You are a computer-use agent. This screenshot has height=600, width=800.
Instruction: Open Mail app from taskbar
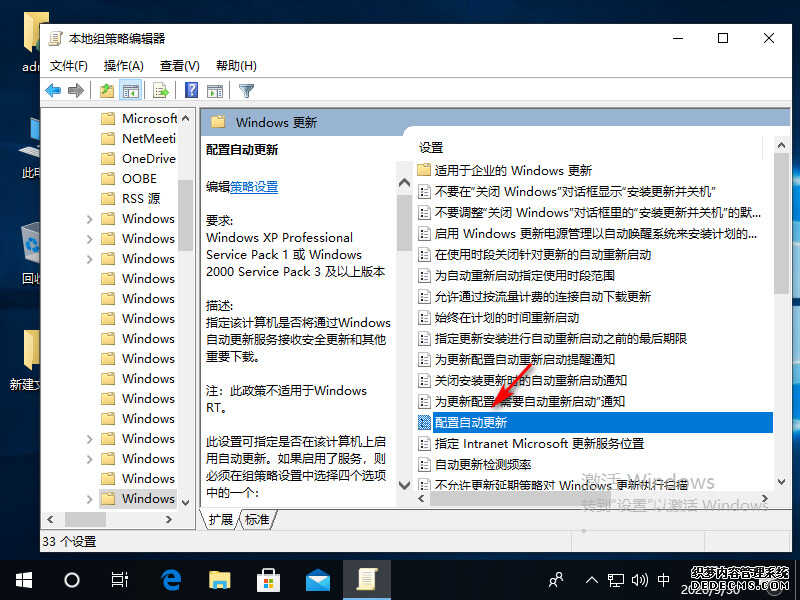pyautogui.click(x=317, y=581)
